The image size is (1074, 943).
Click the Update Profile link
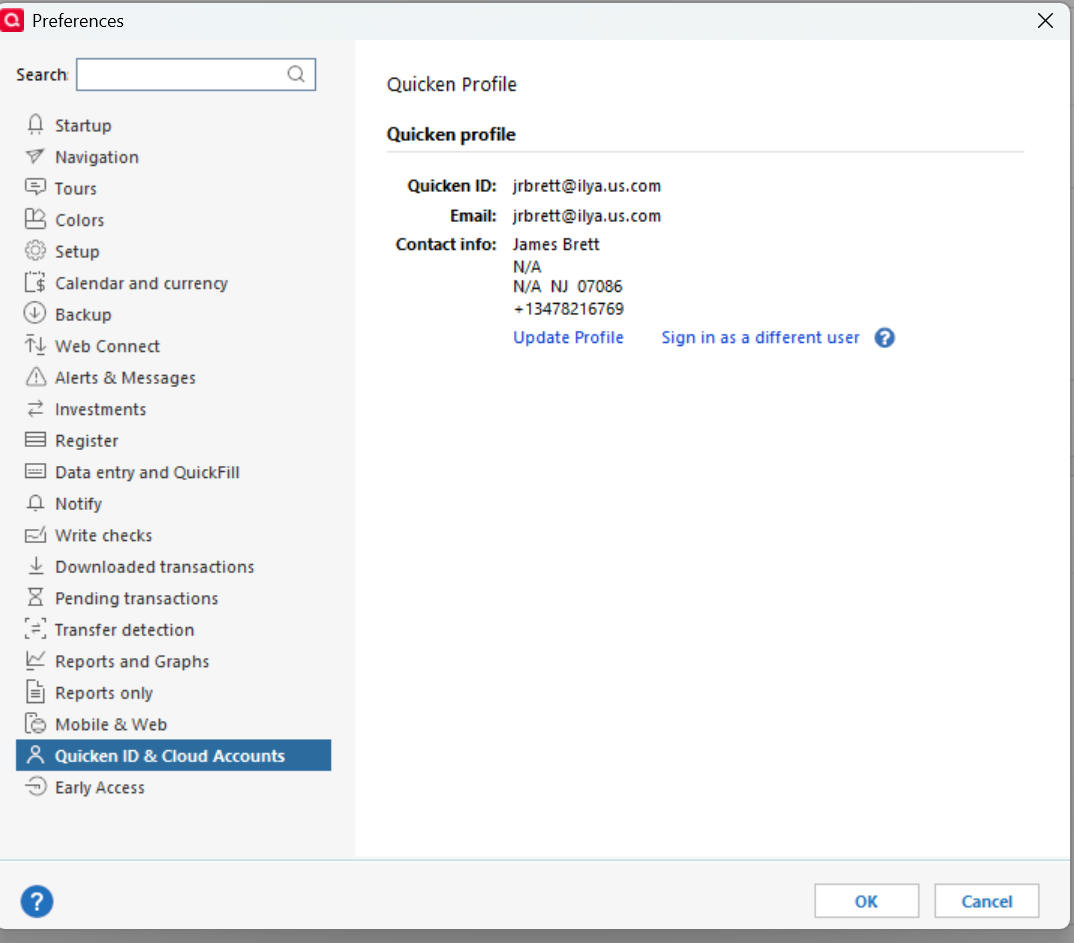[568, 338]
